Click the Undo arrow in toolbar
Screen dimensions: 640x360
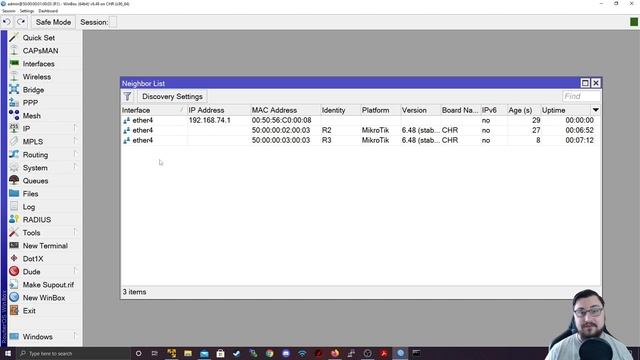pos(7,22)
